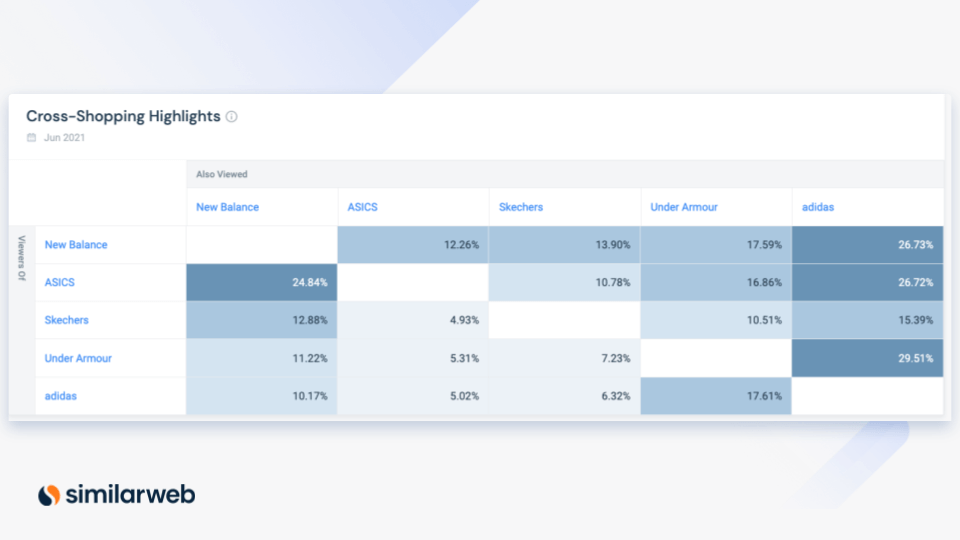Click the adidas column header
Image resolution: width=960 pixels, height=540 pixels.
coord(818,207)
